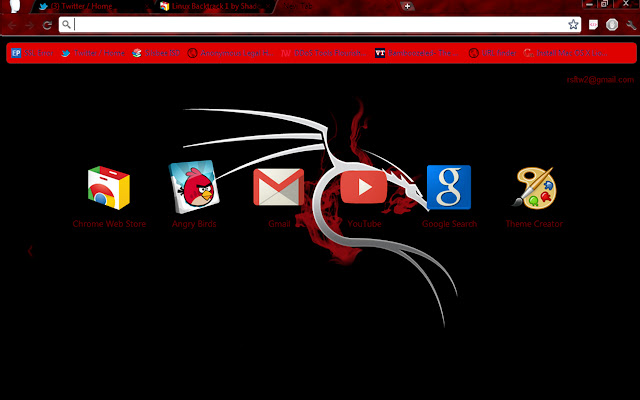Select the New Tab tab
Screen dimensions: 640x400
click(298, 7)
